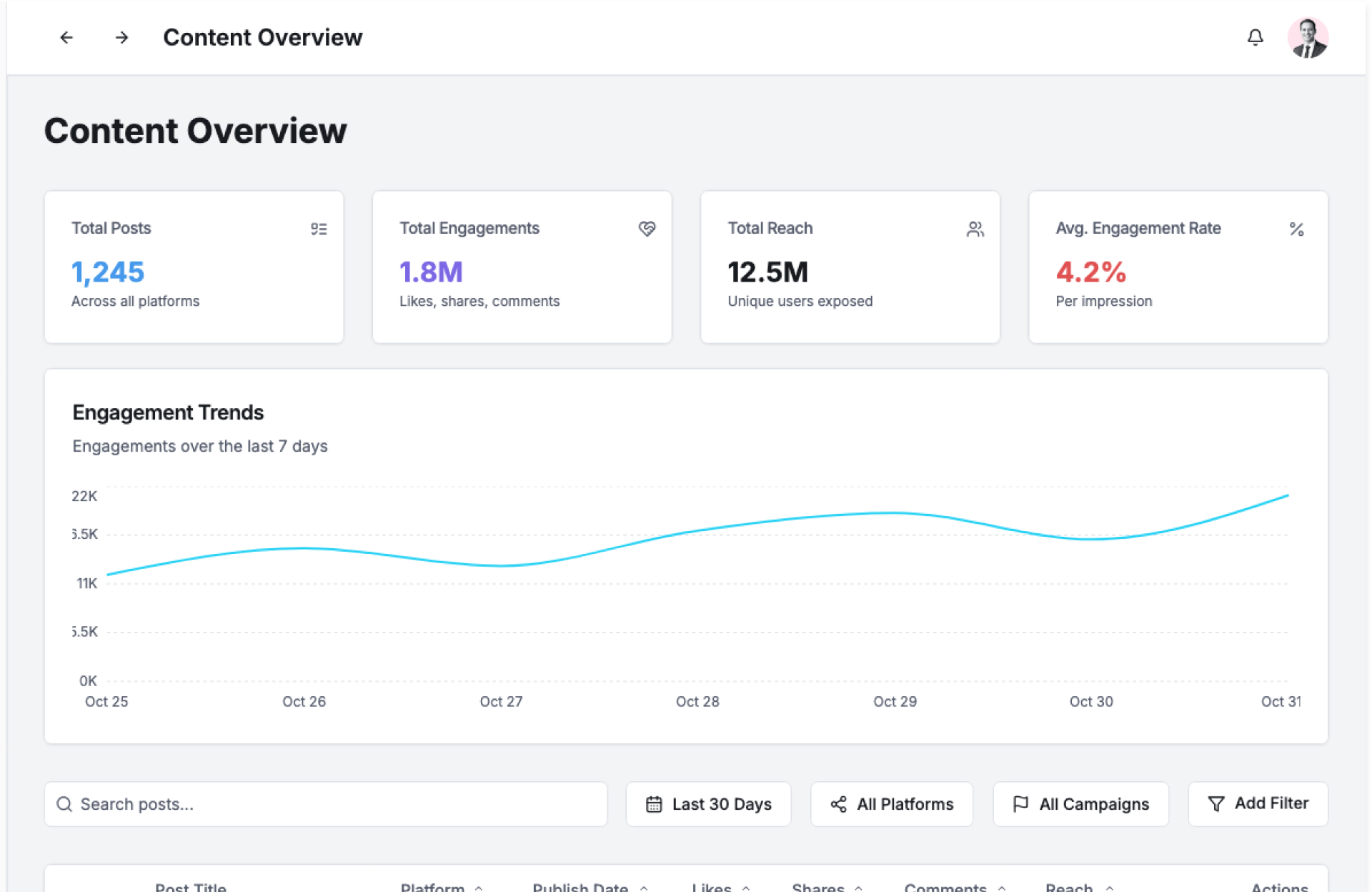Viewport: 1372px width, 892px height.
Task: Open the notifications bell
Action: (x=1255, y=37)
